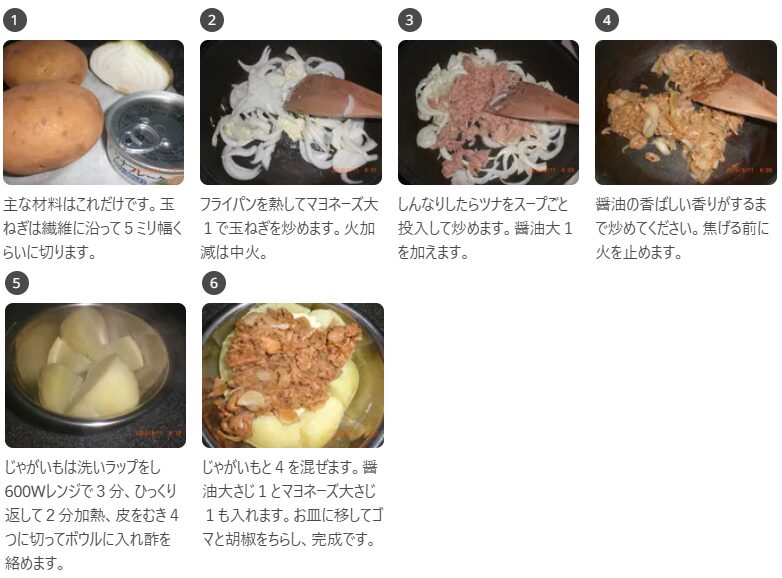Click the wooden spatula in step 4 photo

tap(733, 97)
